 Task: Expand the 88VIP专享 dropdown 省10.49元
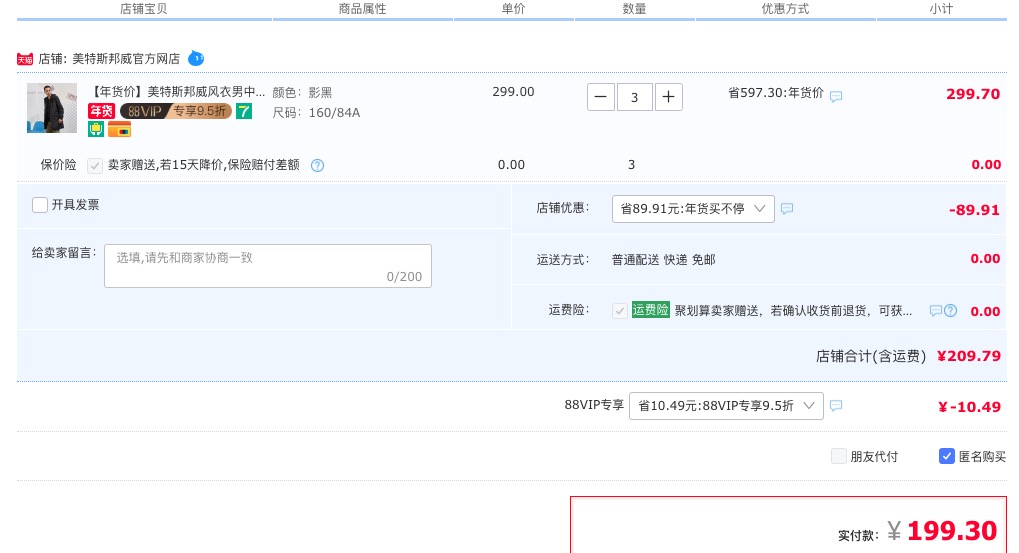coord(727,406)
